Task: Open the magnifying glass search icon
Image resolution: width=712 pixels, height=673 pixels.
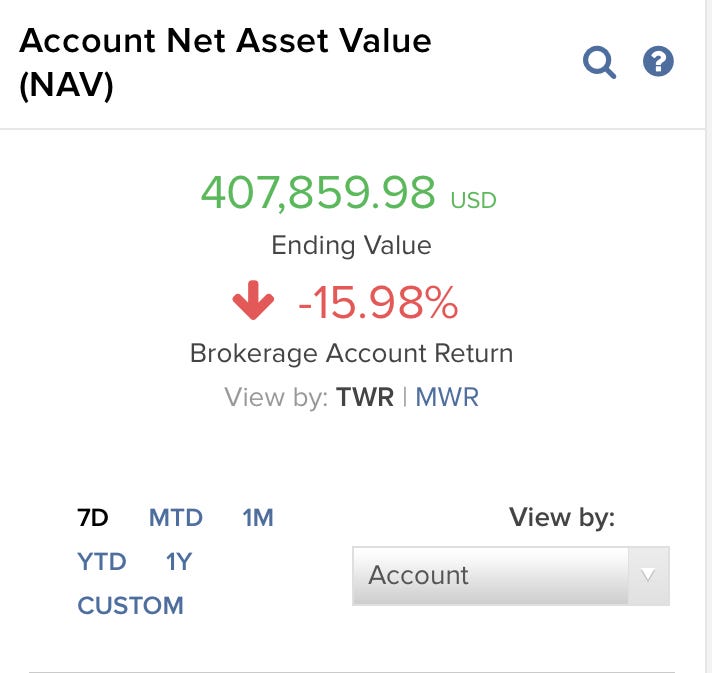Action: (599, 62)
